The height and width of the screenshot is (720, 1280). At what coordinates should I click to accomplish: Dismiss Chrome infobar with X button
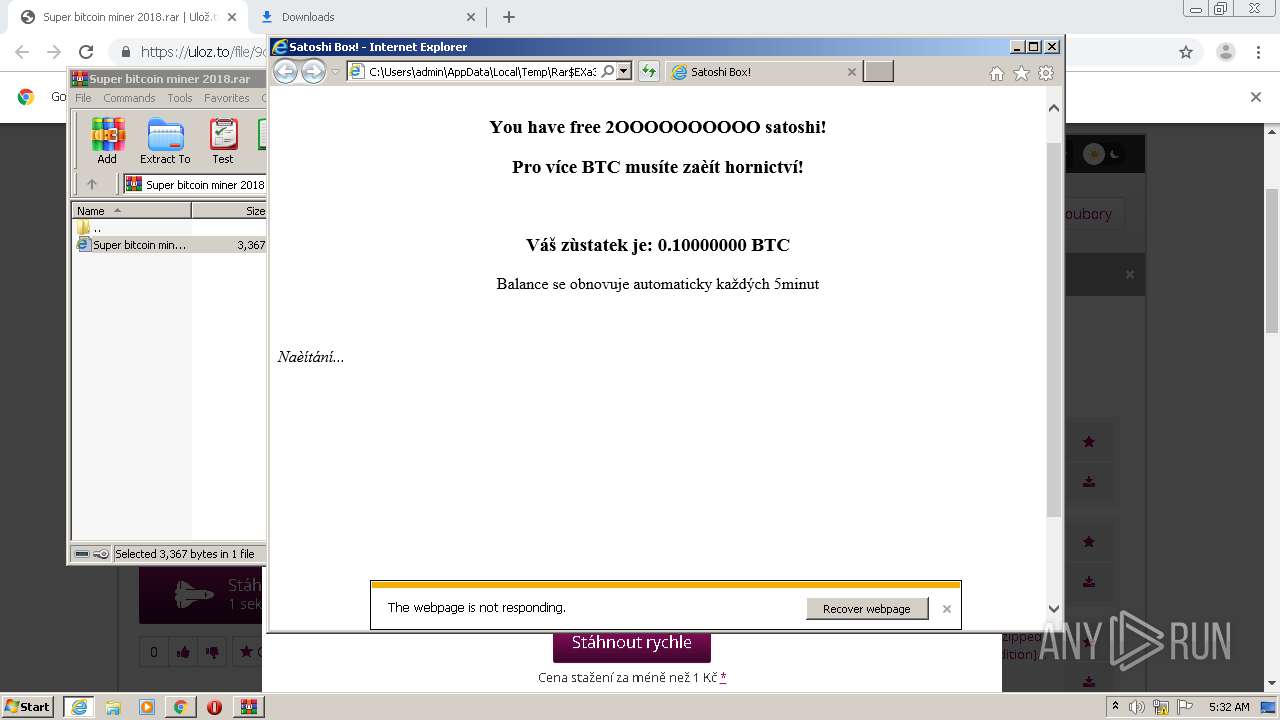tap(1256, 97)
